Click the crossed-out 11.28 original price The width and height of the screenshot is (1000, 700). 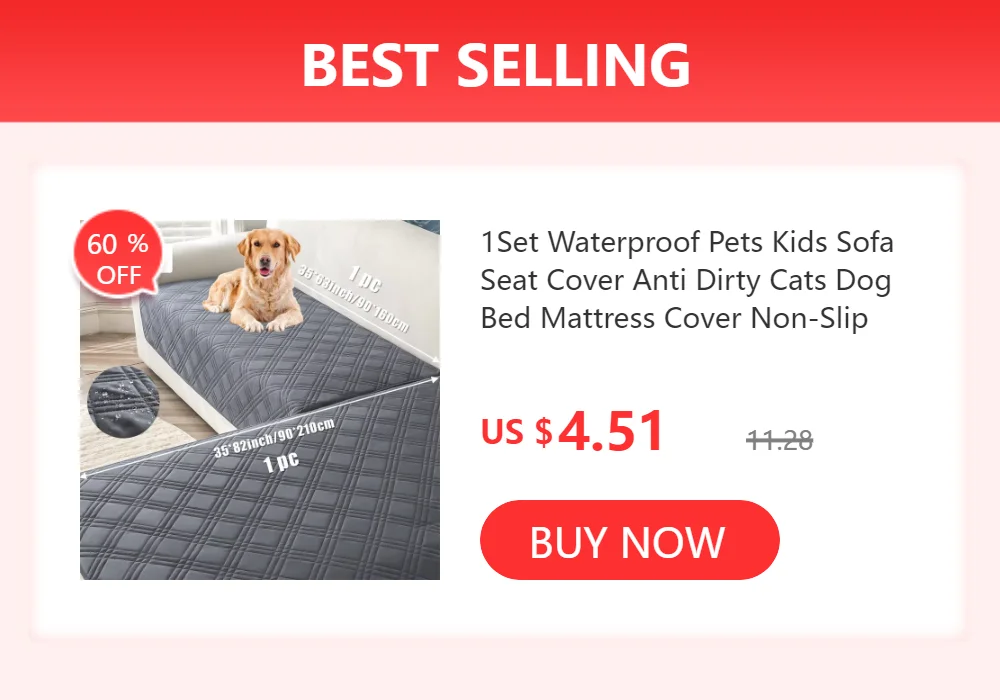779,440
